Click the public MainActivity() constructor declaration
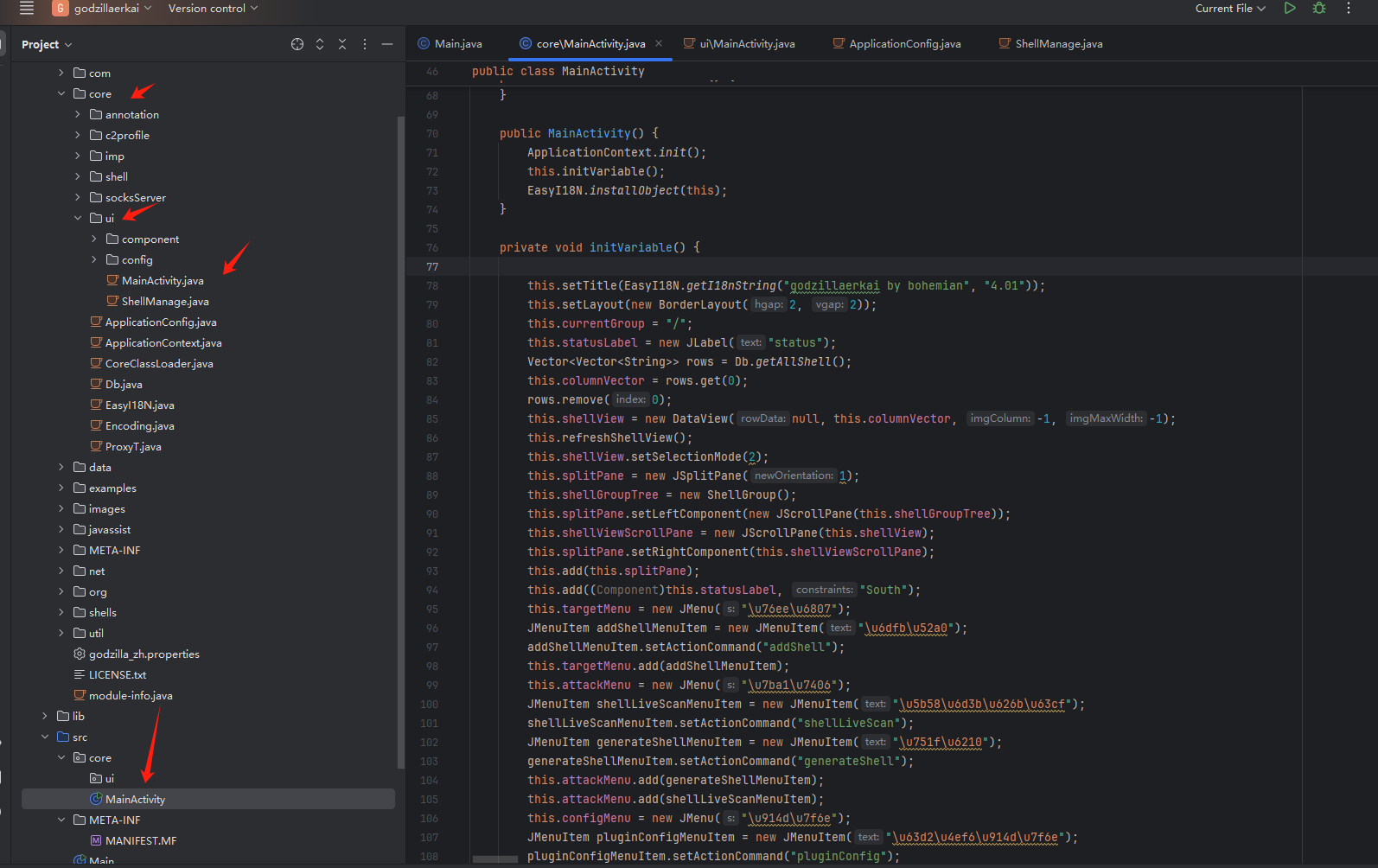1378x868 pixels. [x=579, y=133]
